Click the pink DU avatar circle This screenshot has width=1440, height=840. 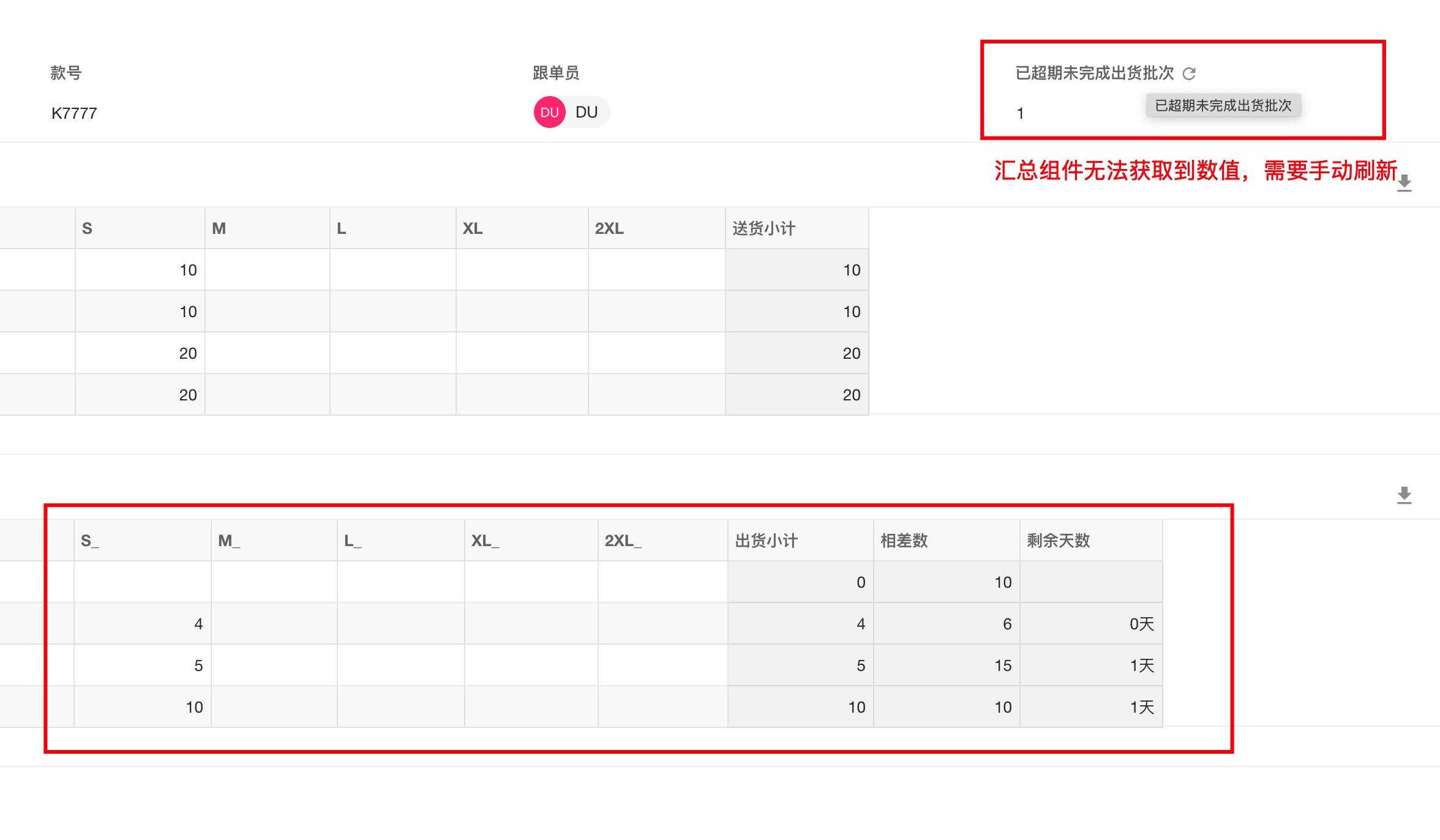click(x=549, y=113)
